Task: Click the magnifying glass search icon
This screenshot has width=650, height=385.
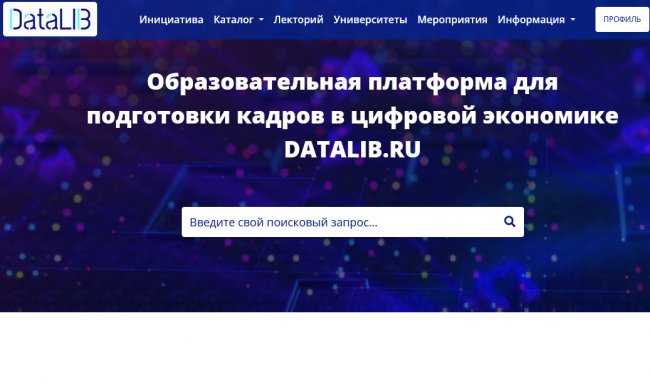Action: pos(509,222)
